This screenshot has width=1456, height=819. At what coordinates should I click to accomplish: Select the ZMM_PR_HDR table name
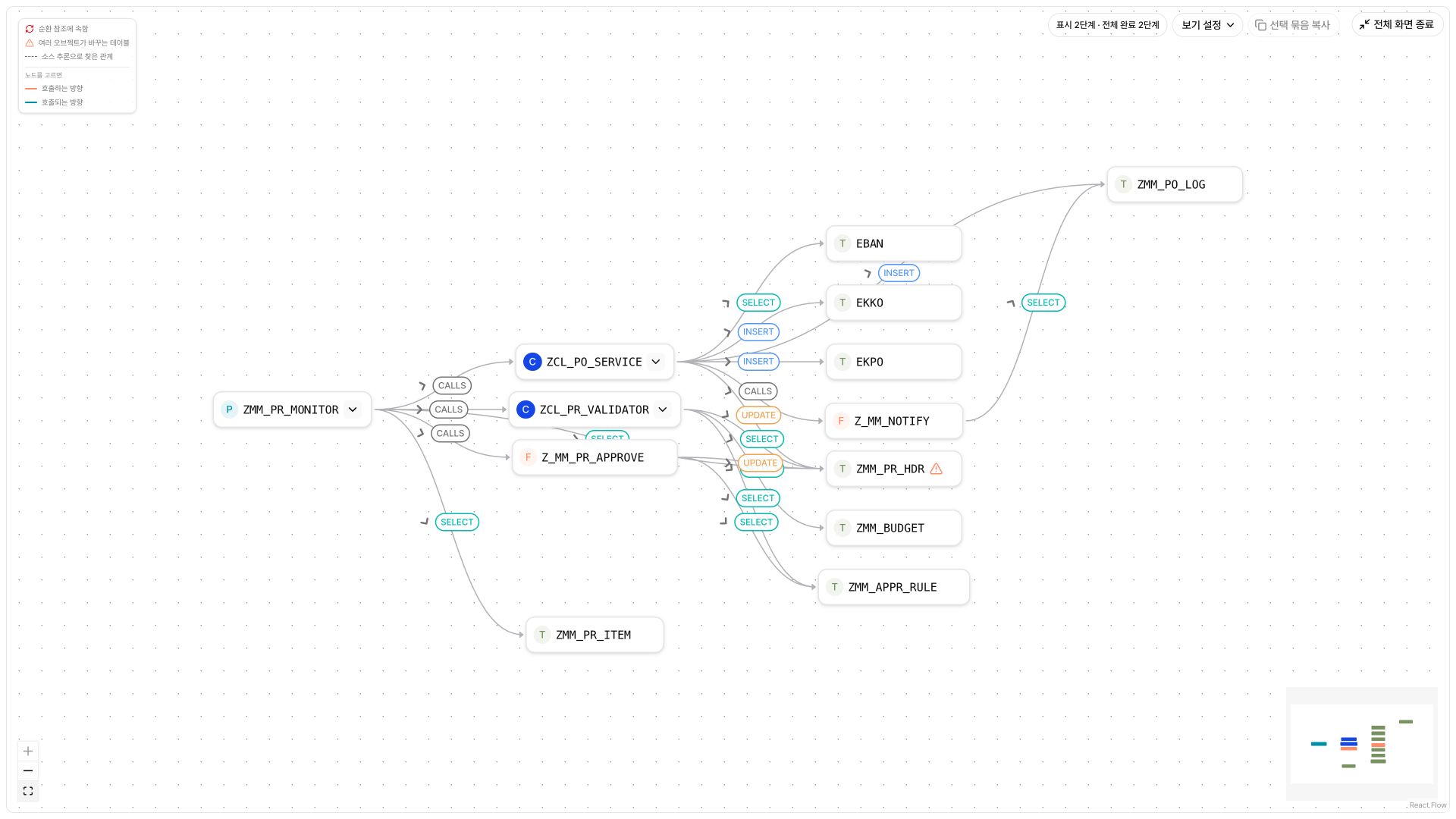tap(890, 469)
